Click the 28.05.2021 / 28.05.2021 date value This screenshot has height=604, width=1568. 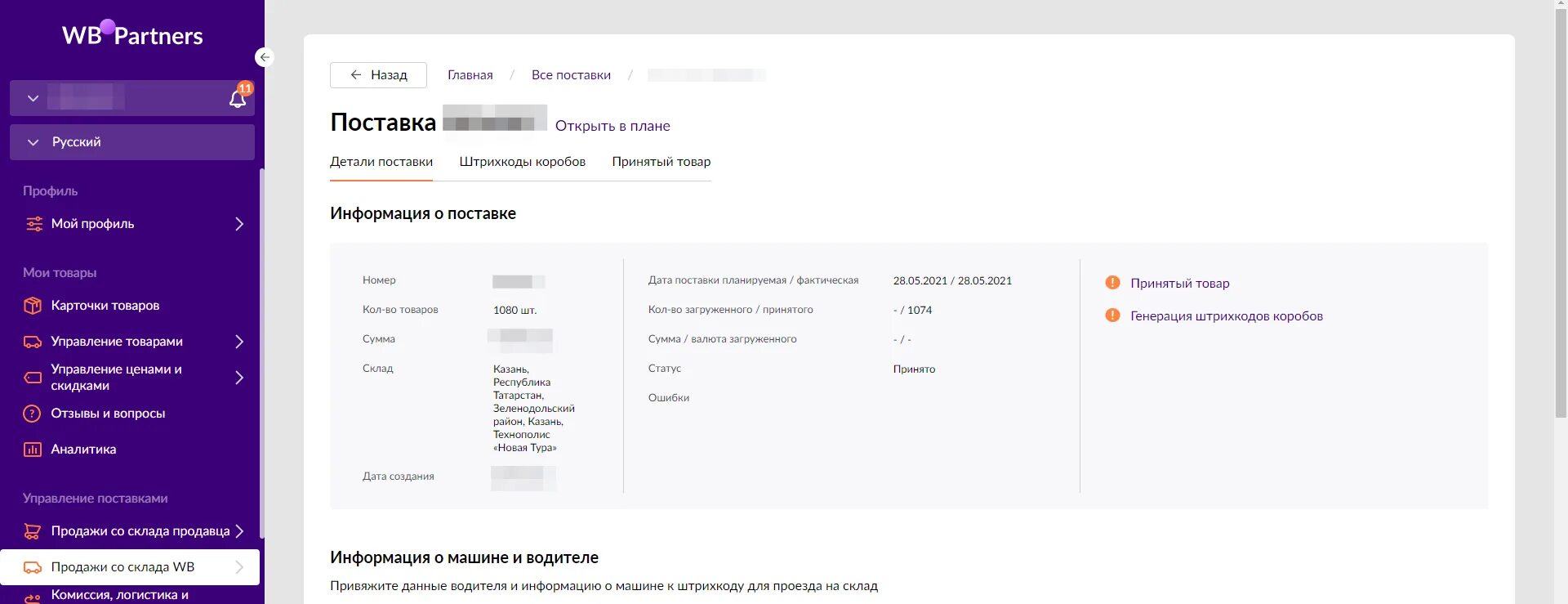[952, 281]
